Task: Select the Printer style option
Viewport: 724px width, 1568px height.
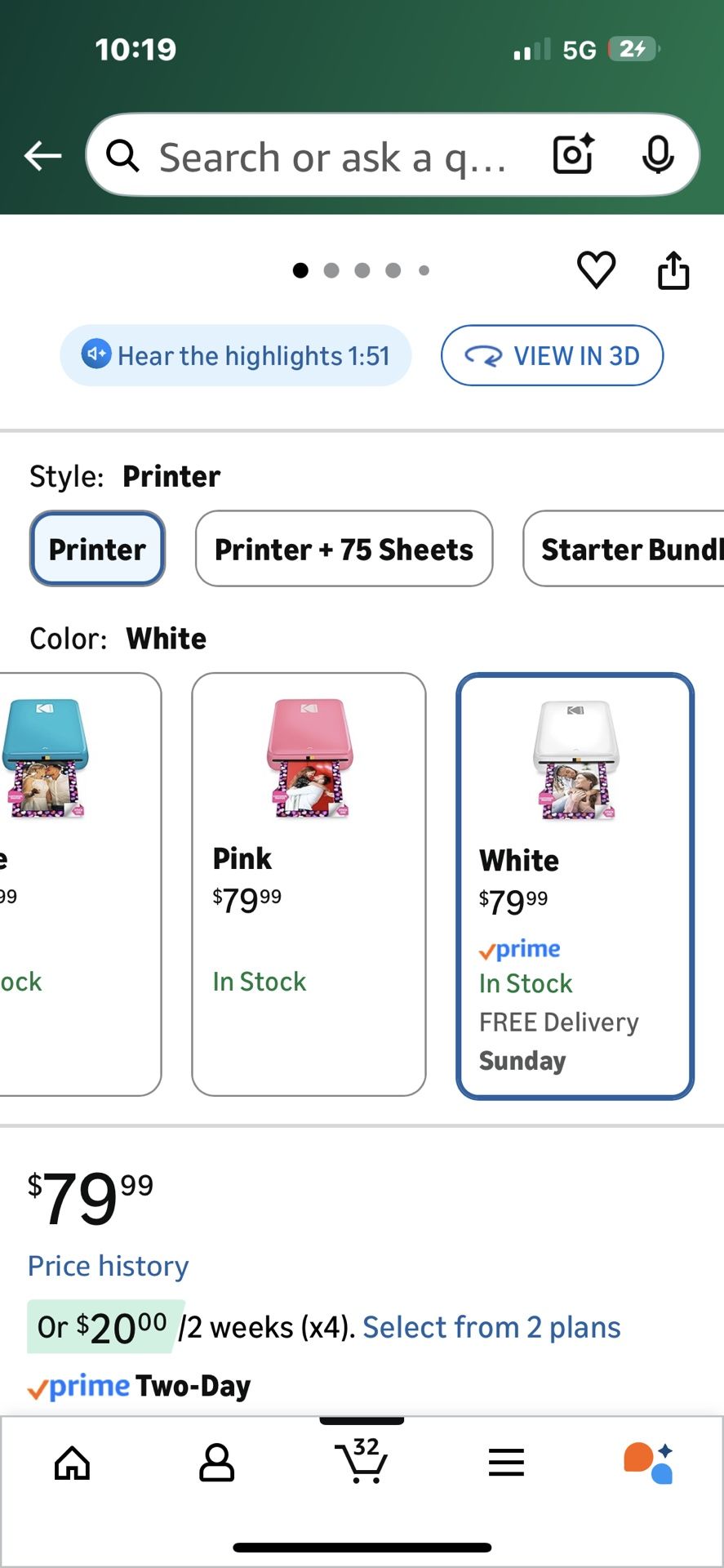Action: tap(97, 549)
